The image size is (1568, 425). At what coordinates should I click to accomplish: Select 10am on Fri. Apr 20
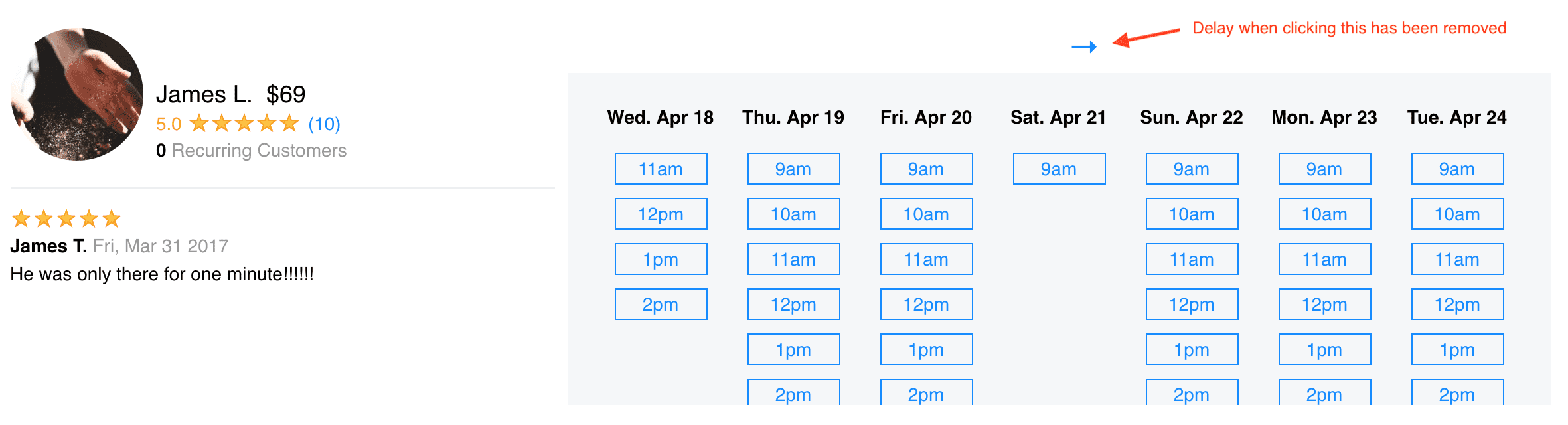(926, 214)
